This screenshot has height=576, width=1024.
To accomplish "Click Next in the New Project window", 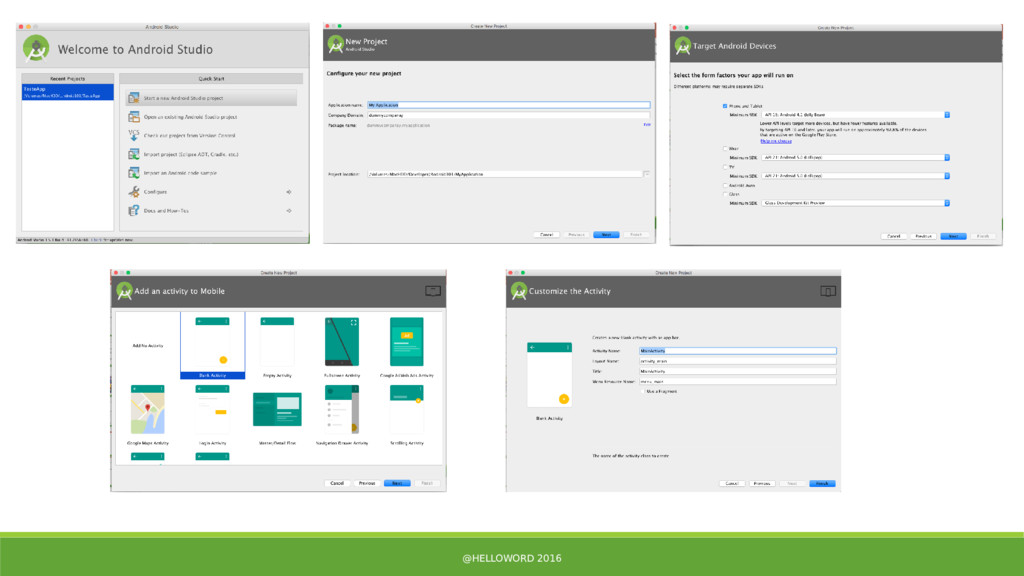I will tap(606, 234).
